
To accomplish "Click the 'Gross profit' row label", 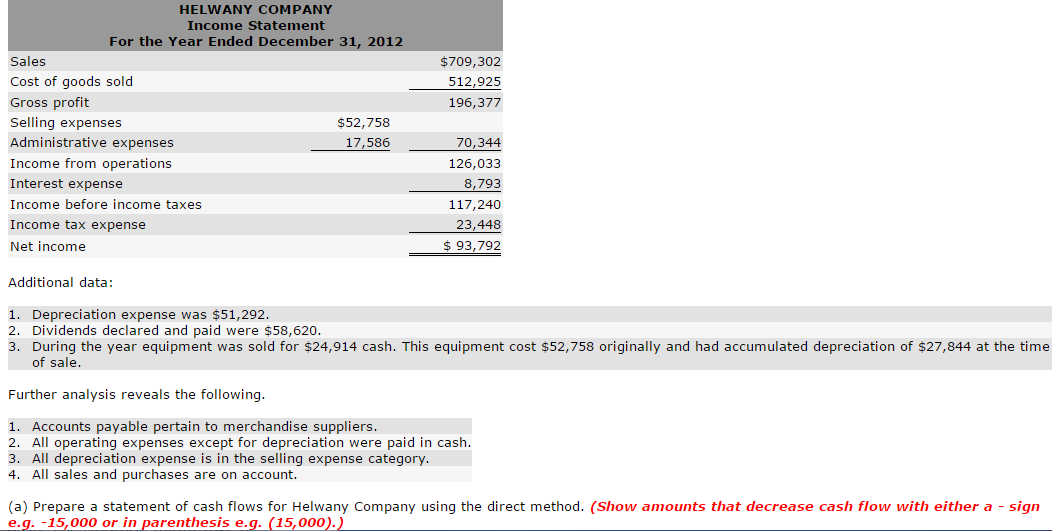I will coord(50,103).
